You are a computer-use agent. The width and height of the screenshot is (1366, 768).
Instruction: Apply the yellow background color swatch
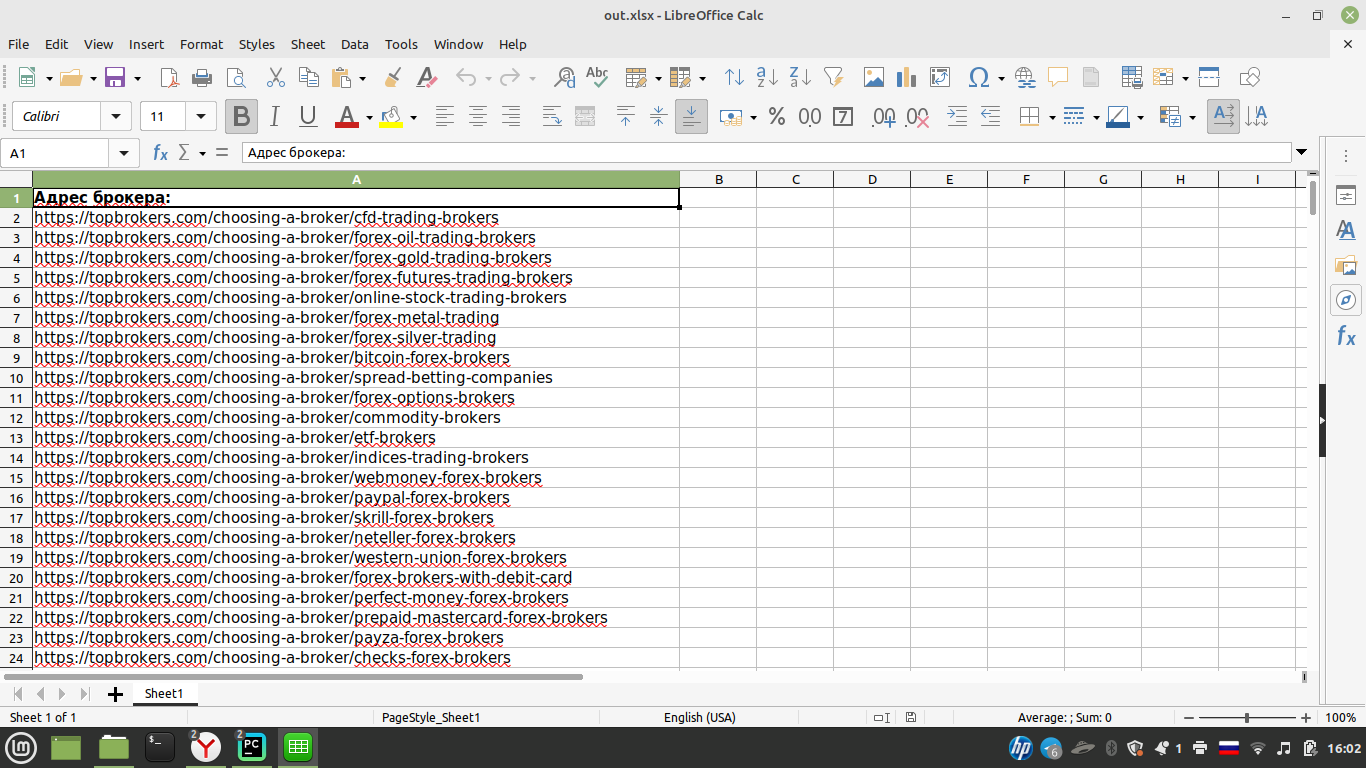coord(391,117)
